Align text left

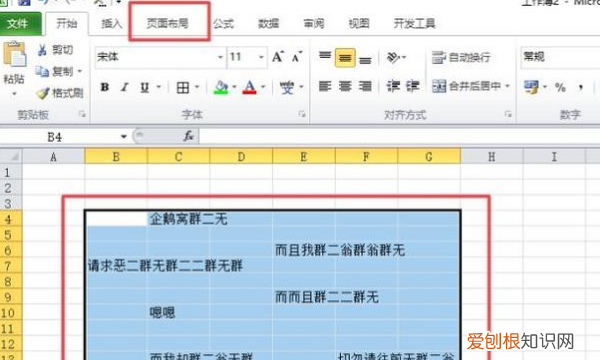pos(325,86)
